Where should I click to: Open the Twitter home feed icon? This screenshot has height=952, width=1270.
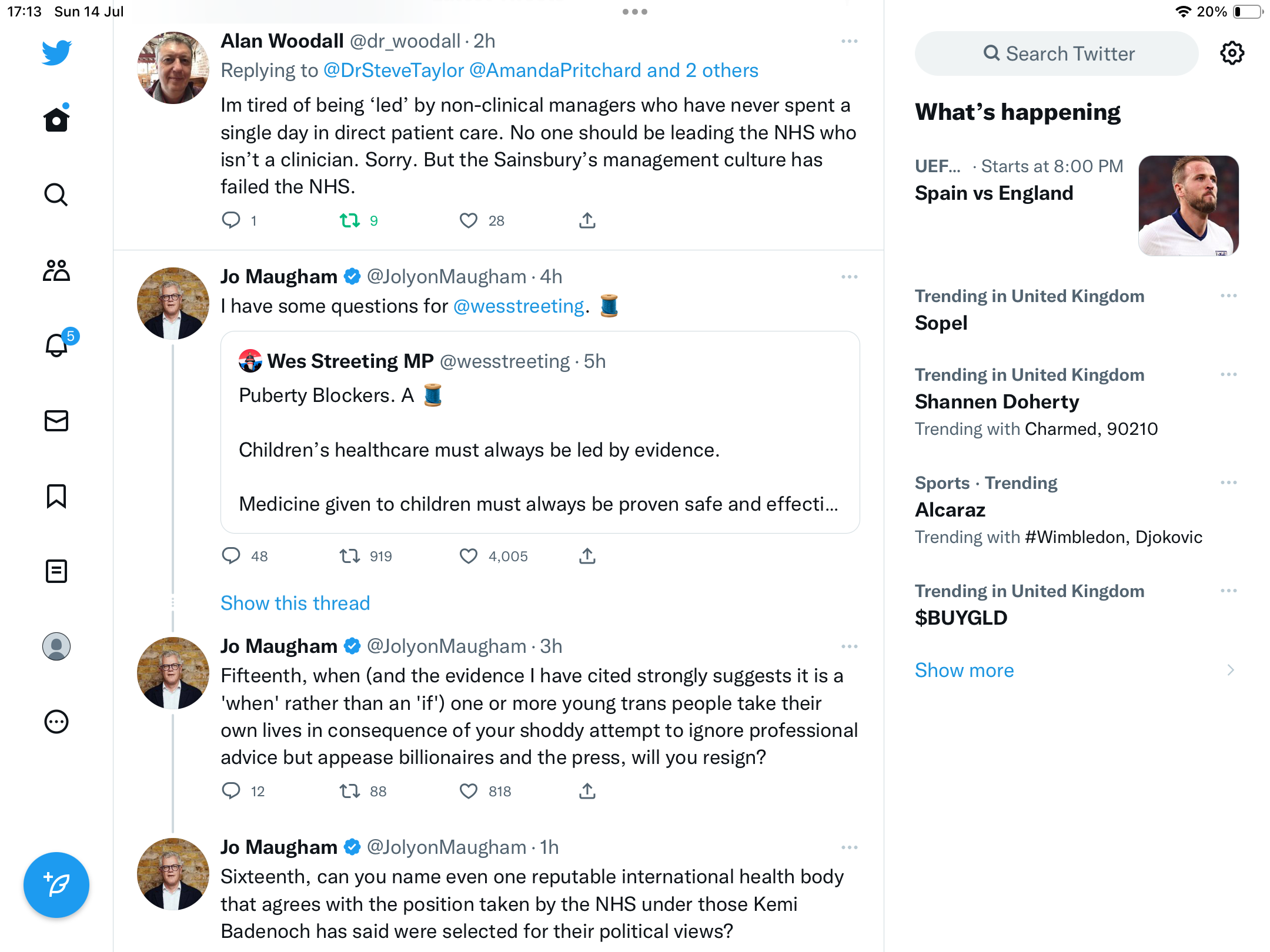[x=56, y=120]
